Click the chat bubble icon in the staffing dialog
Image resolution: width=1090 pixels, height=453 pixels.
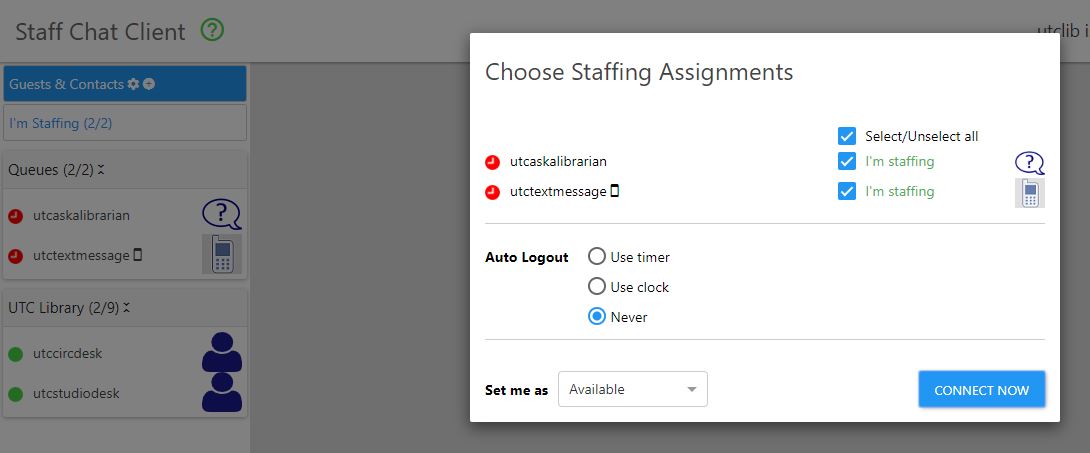point(1030,163)
